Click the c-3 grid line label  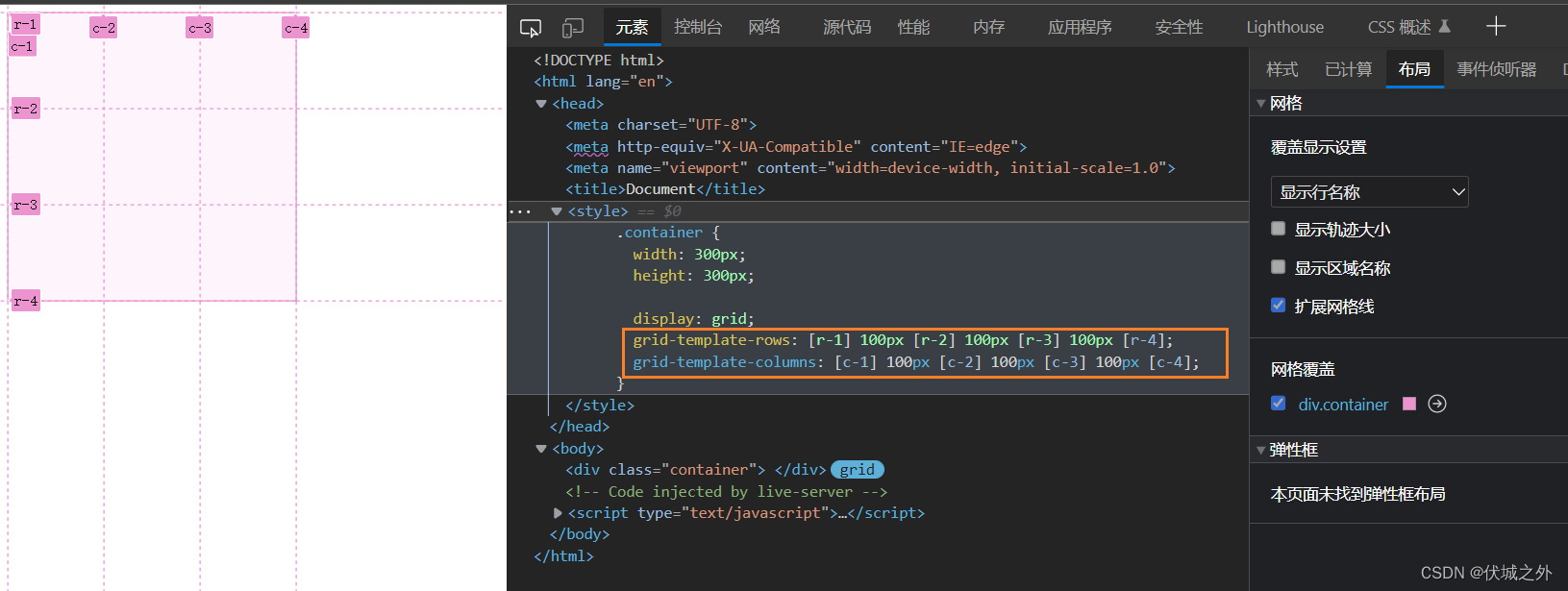200,28
